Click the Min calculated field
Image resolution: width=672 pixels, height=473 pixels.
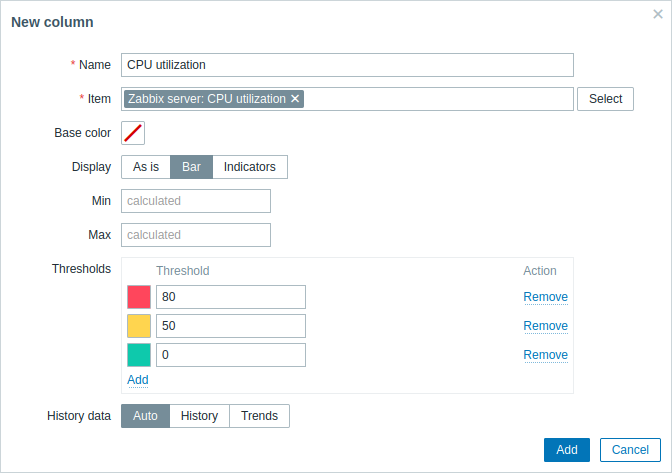[196, 201]
